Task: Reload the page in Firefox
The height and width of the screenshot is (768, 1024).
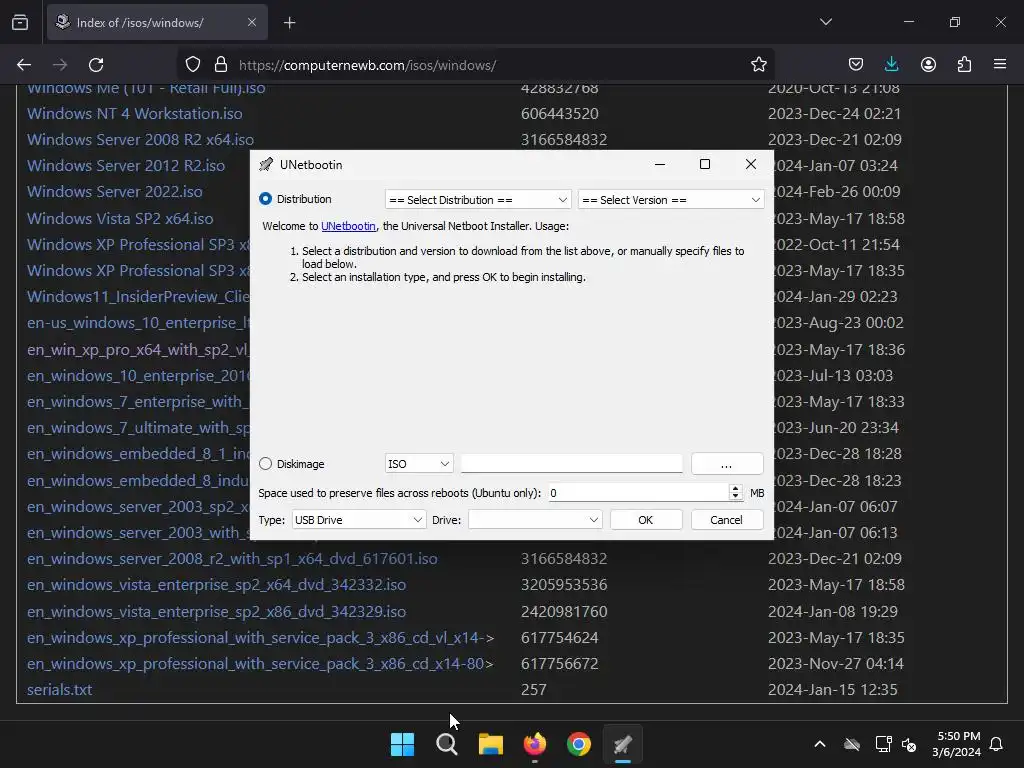Action: (x=97, y=65)
